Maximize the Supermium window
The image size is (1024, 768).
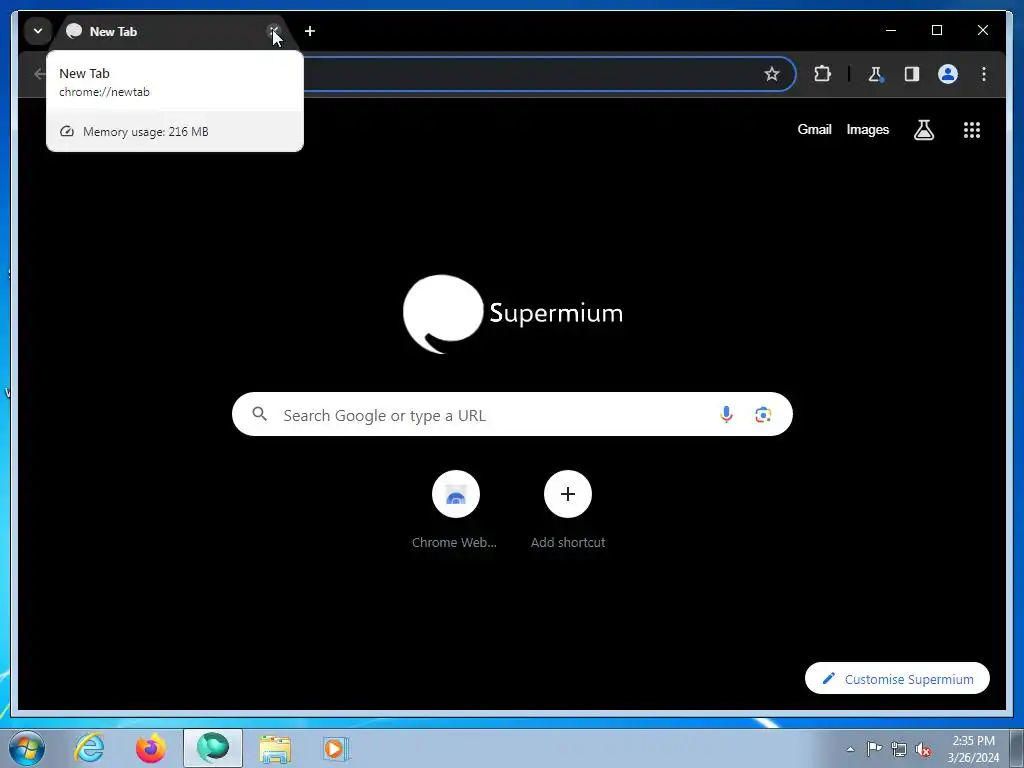(x=936, y=30)
